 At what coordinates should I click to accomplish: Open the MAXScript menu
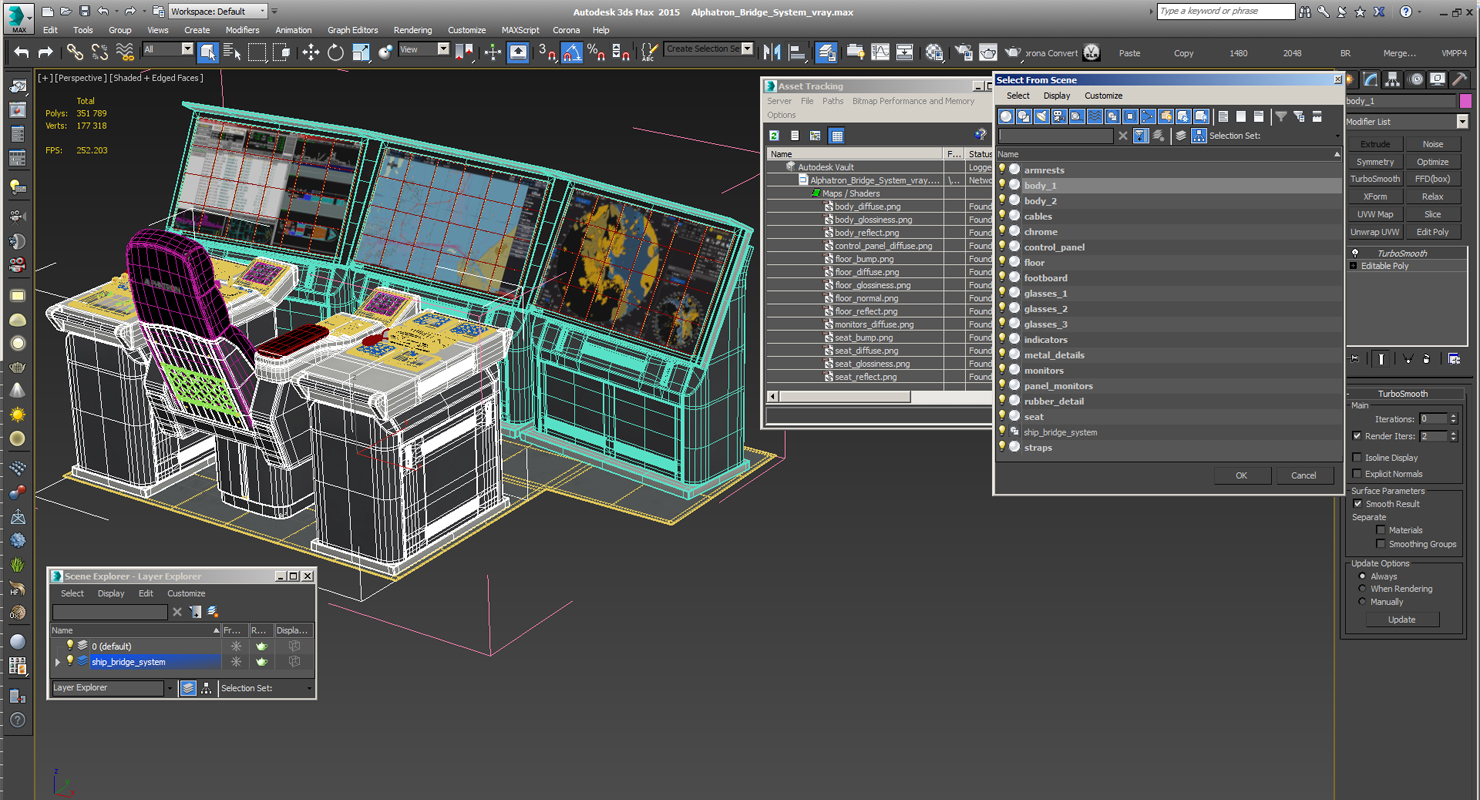point(520,30)
